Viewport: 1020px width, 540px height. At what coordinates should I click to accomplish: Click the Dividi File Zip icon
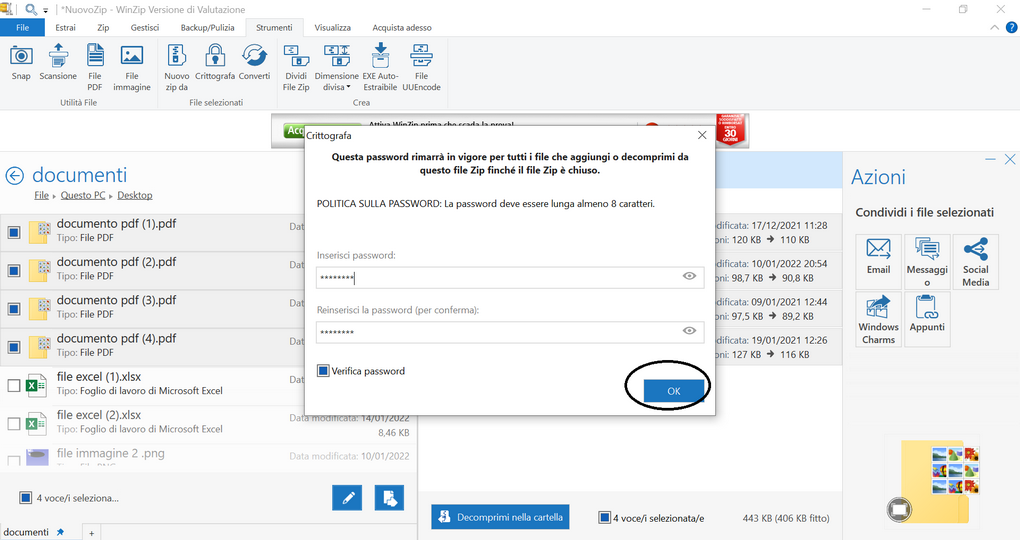pos(296,57)
